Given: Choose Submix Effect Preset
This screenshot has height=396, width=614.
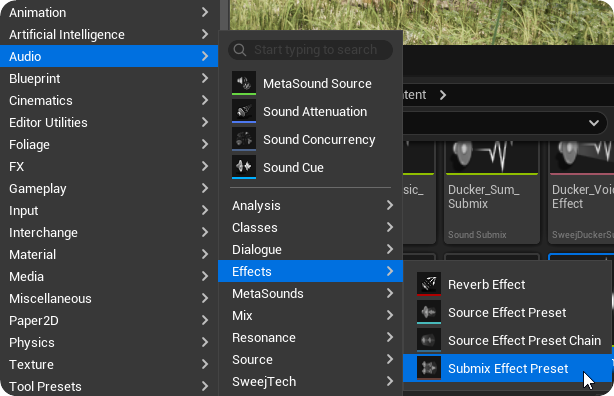Looking at the screenshot, I should pyautogui.click(x=507, y=368).
